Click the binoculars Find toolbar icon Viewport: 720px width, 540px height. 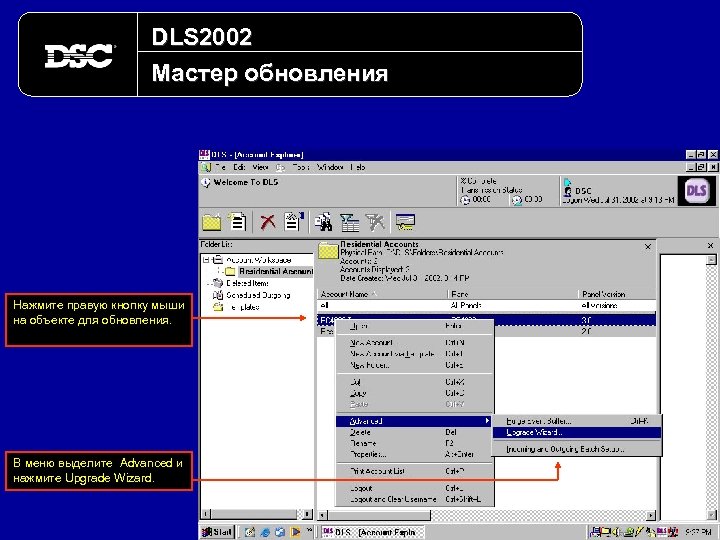coord(324,222)
